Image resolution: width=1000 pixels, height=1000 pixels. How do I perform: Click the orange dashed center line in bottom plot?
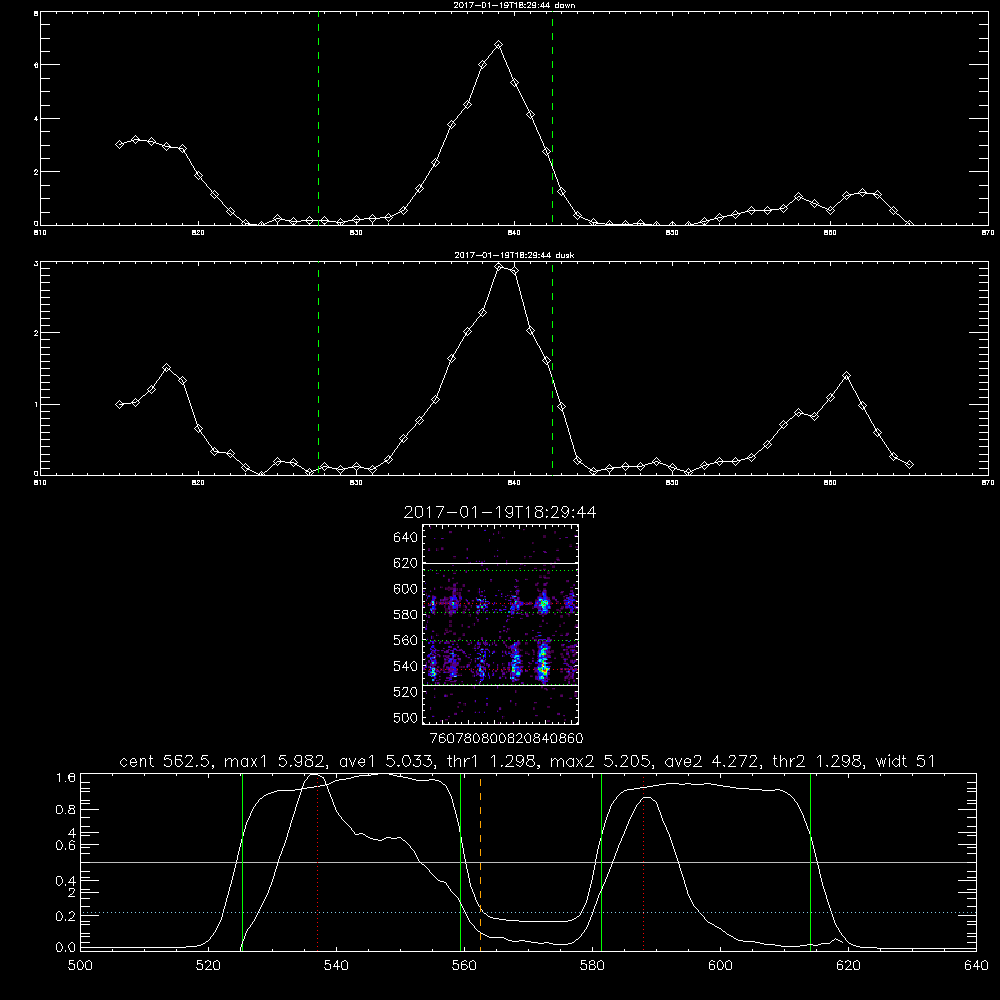480,862
